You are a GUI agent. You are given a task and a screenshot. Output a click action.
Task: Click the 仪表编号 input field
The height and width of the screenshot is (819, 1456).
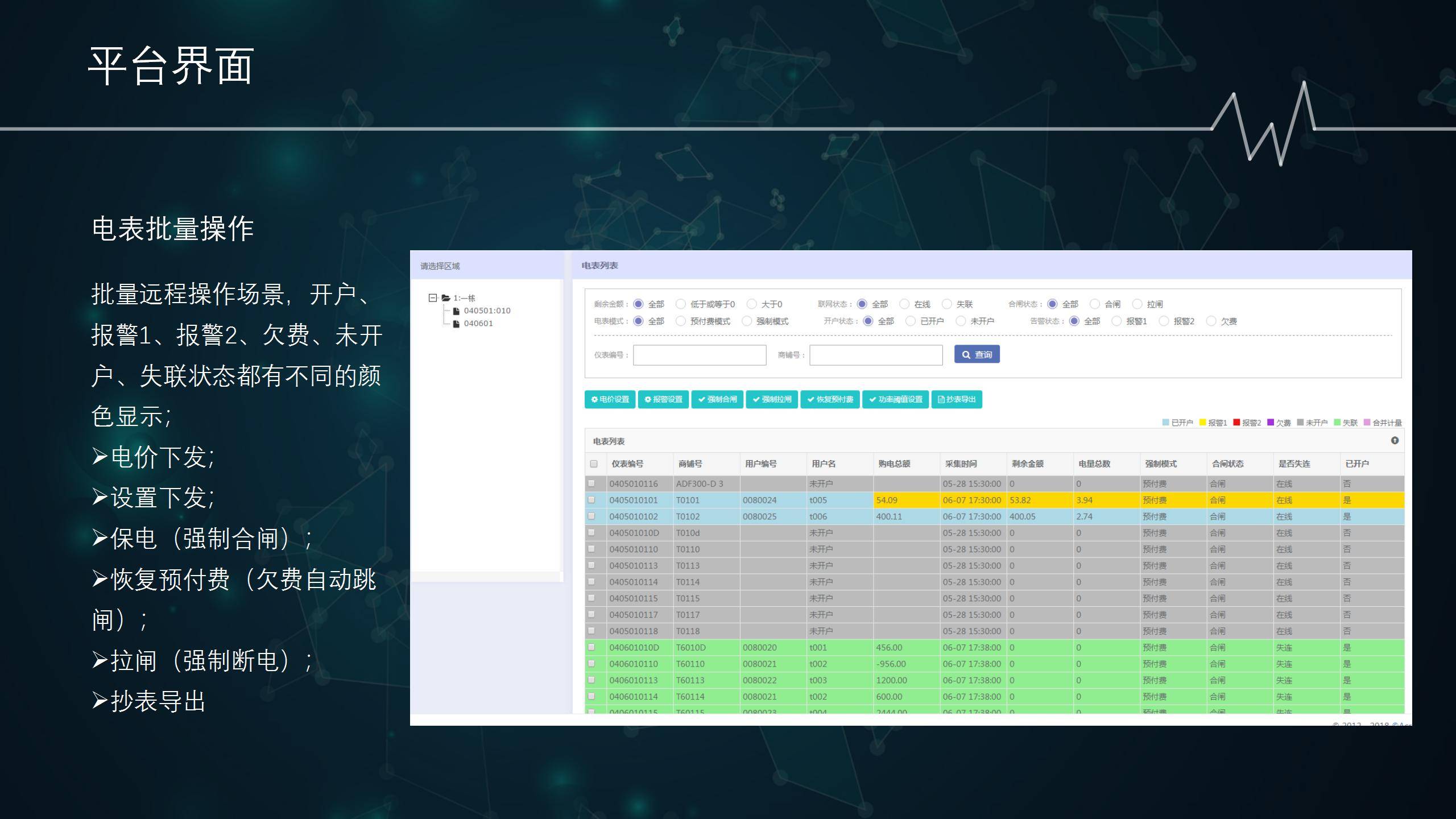pyautogui.click(x=699, y=355)
